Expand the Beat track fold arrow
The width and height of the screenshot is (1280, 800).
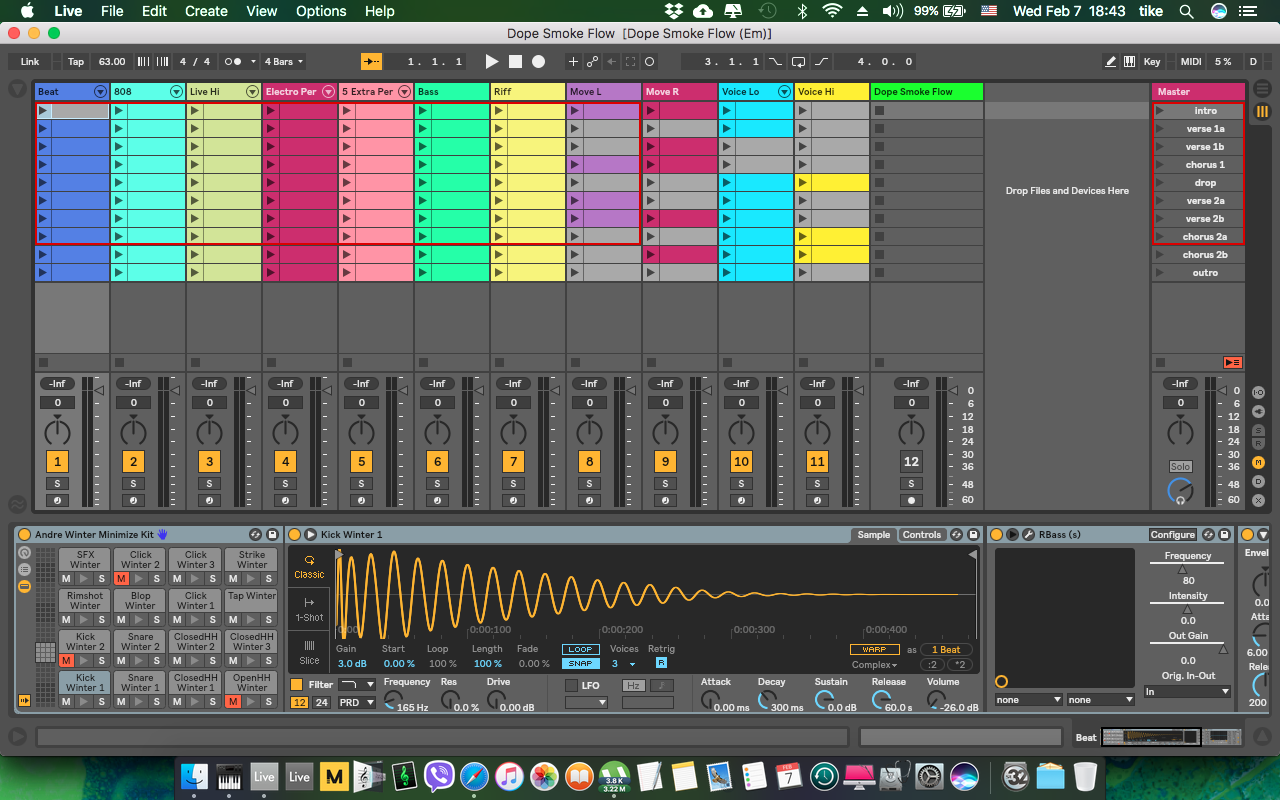point(100,92)
